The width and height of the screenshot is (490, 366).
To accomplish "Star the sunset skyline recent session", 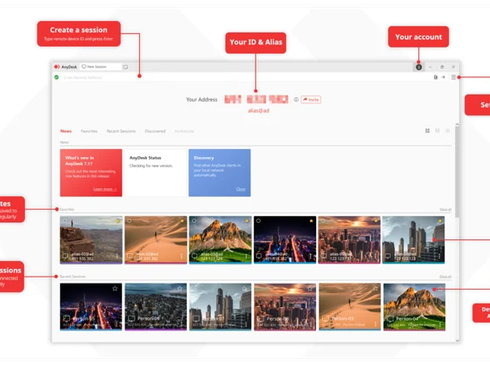I will click(x=309, y=289).
